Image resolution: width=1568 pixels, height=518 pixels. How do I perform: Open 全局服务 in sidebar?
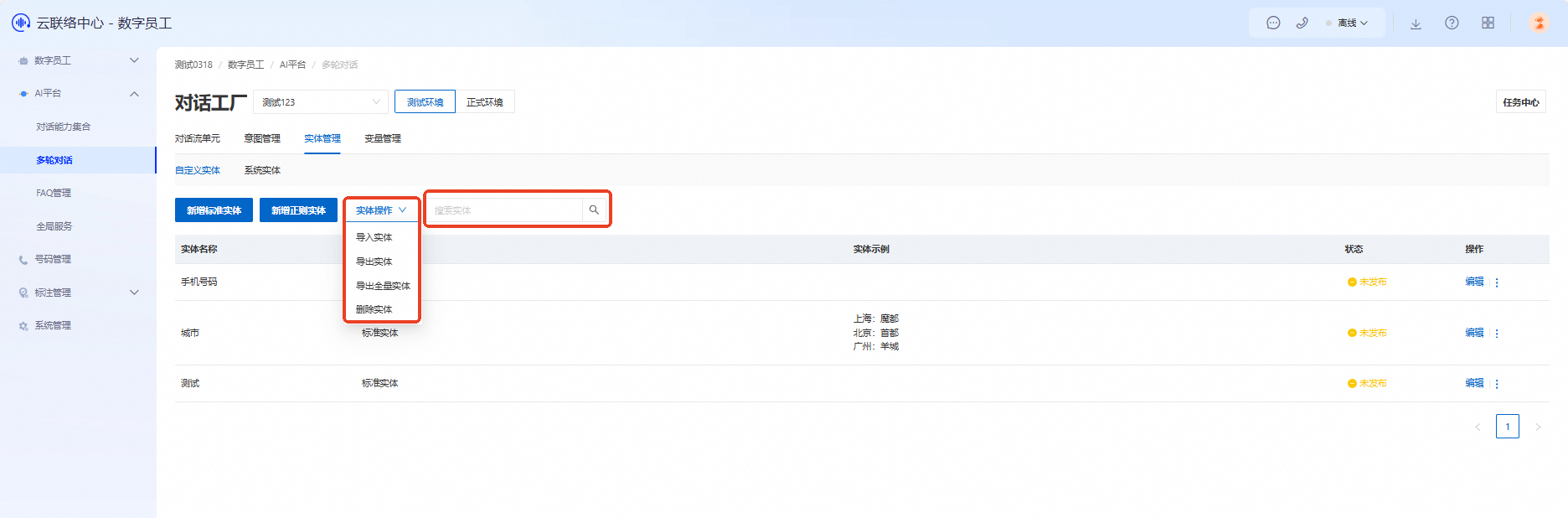pyautogui.click(x=54, y=226)
